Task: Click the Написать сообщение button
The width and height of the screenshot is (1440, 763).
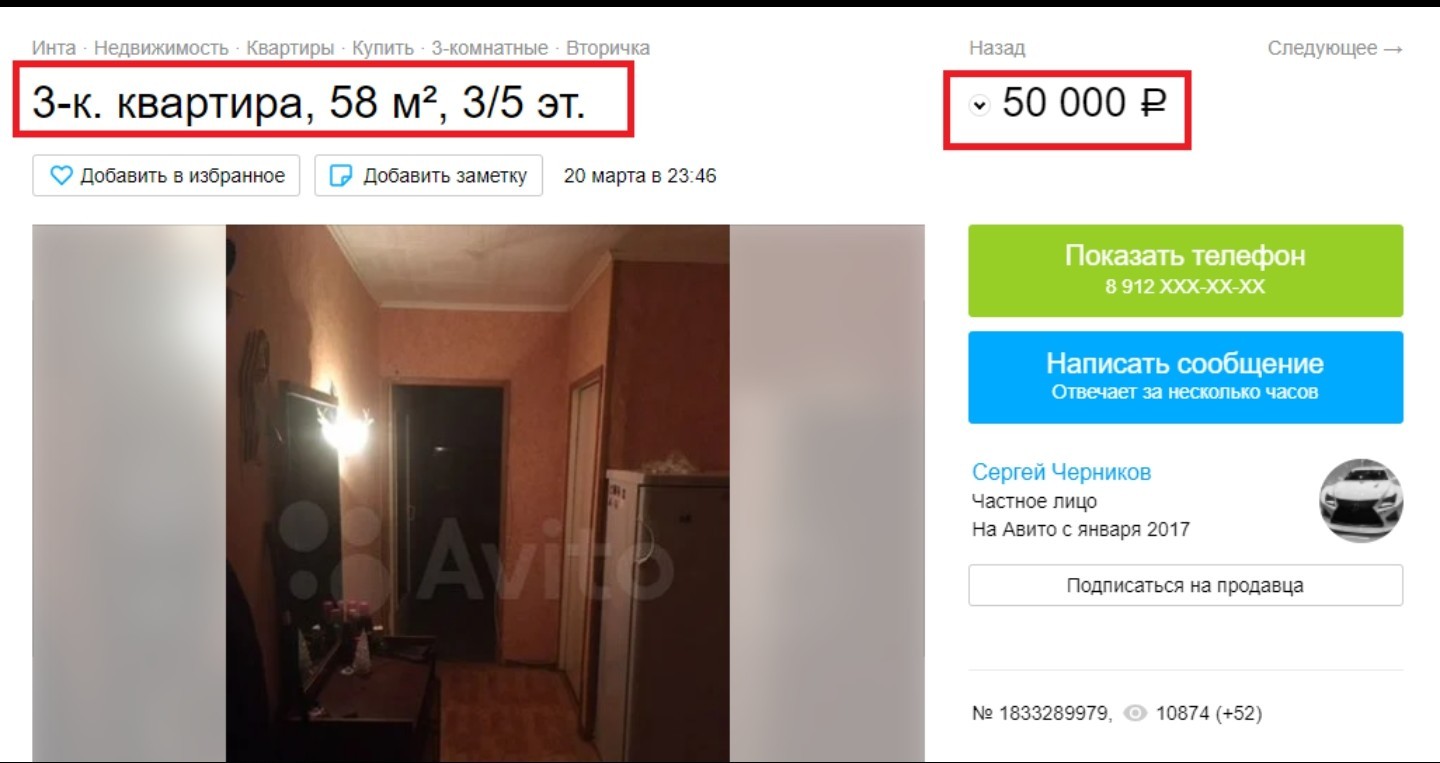Action: coord(1185,377)
